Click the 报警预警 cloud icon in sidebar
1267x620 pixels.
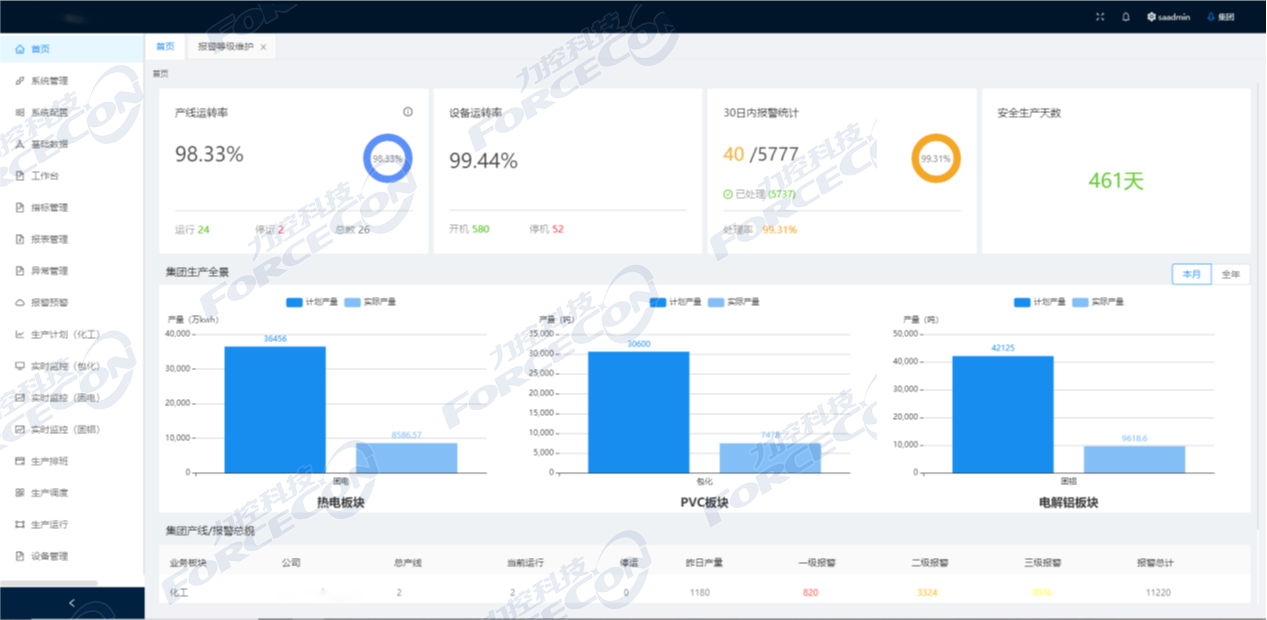[20, 302]
